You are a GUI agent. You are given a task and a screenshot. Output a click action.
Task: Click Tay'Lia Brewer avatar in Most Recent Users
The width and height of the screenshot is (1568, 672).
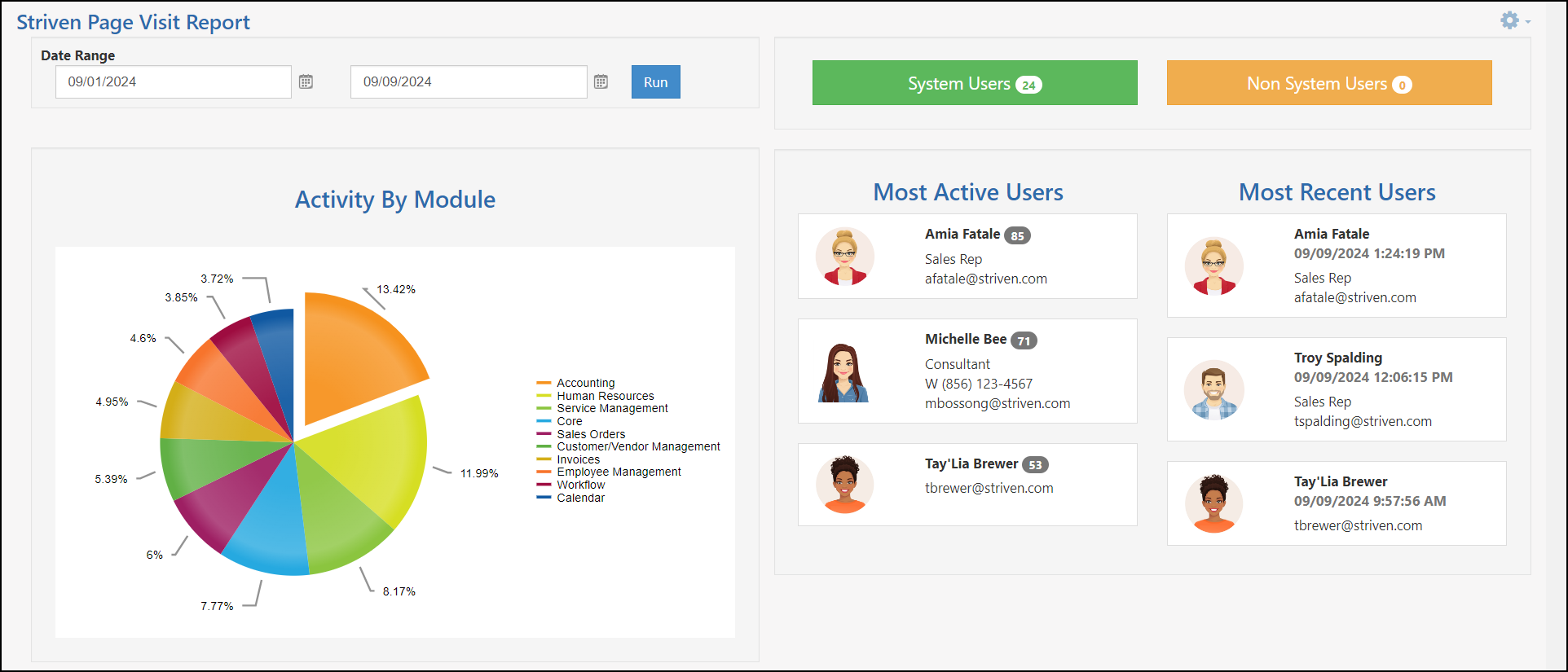click(x=1214, y=504)
